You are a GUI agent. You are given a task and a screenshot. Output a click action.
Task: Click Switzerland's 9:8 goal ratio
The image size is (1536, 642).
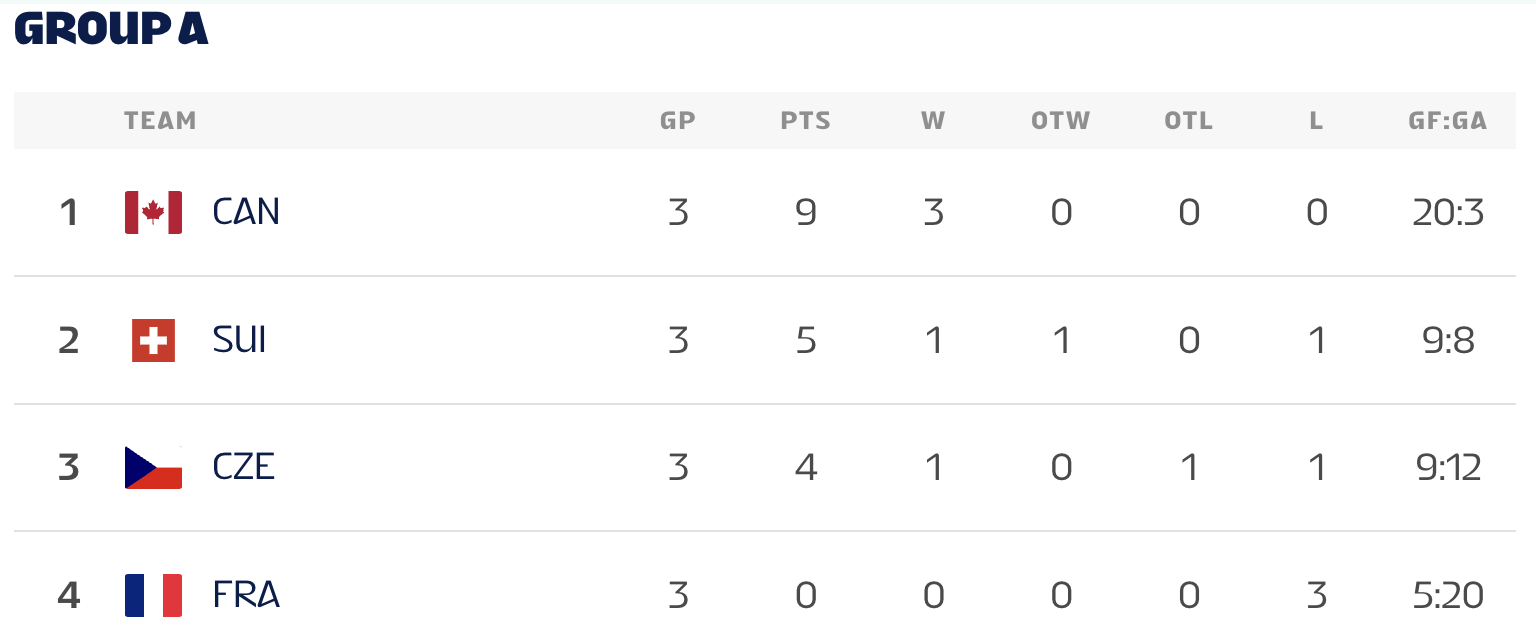pos(1447,340)
